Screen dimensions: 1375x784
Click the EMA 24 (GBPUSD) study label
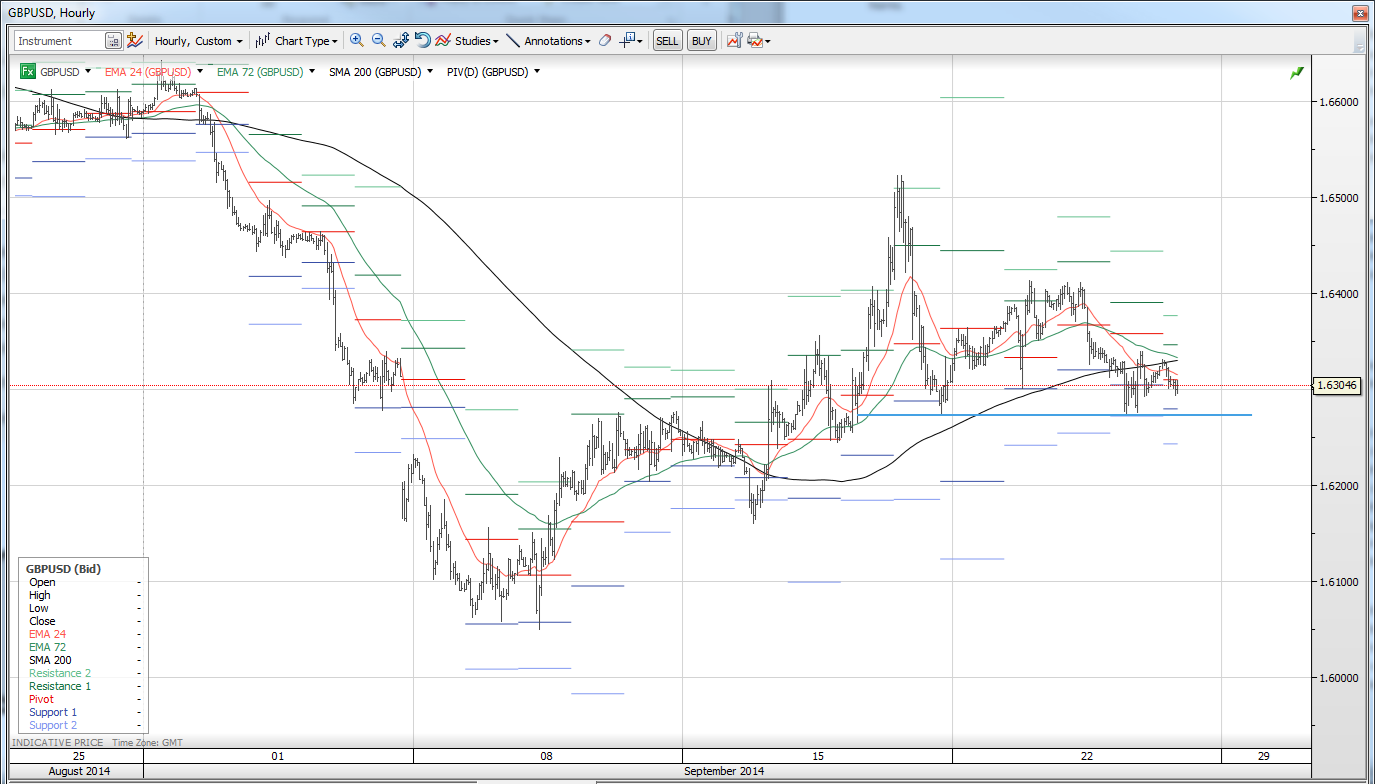pyautogui.click(x=148, y=72)
